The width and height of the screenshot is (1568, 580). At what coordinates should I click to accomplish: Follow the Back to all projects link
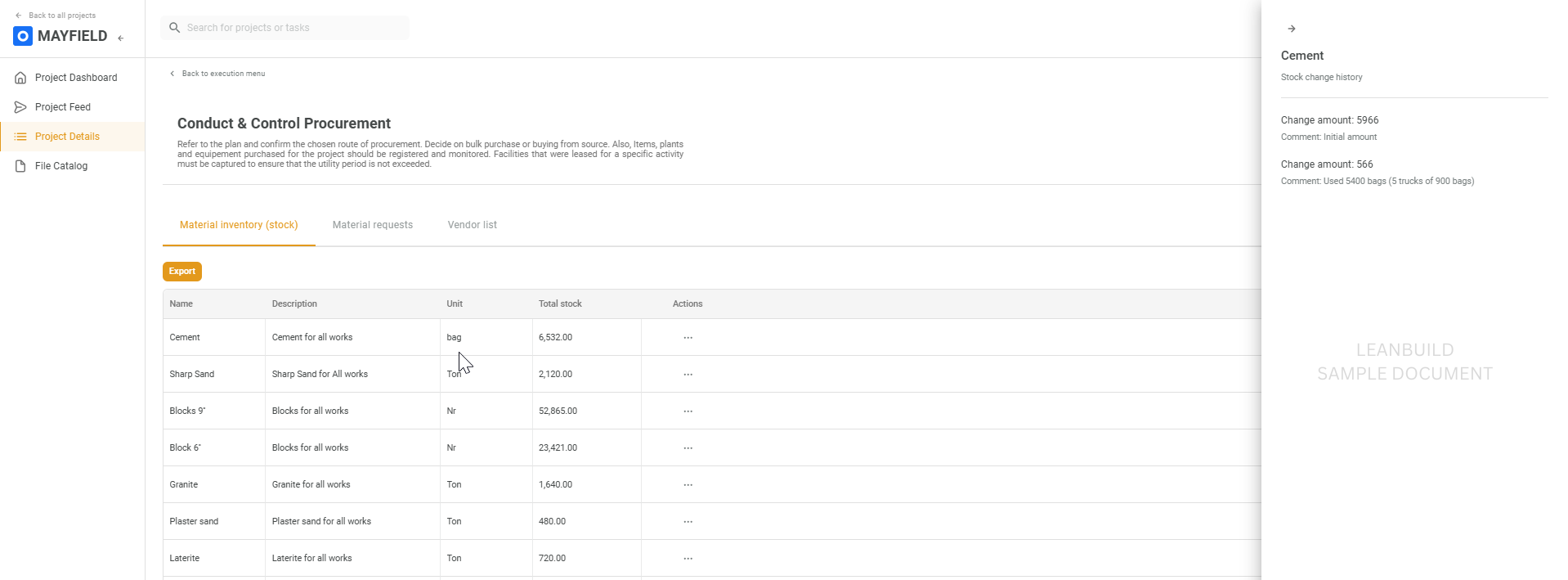tap(61, 16)
